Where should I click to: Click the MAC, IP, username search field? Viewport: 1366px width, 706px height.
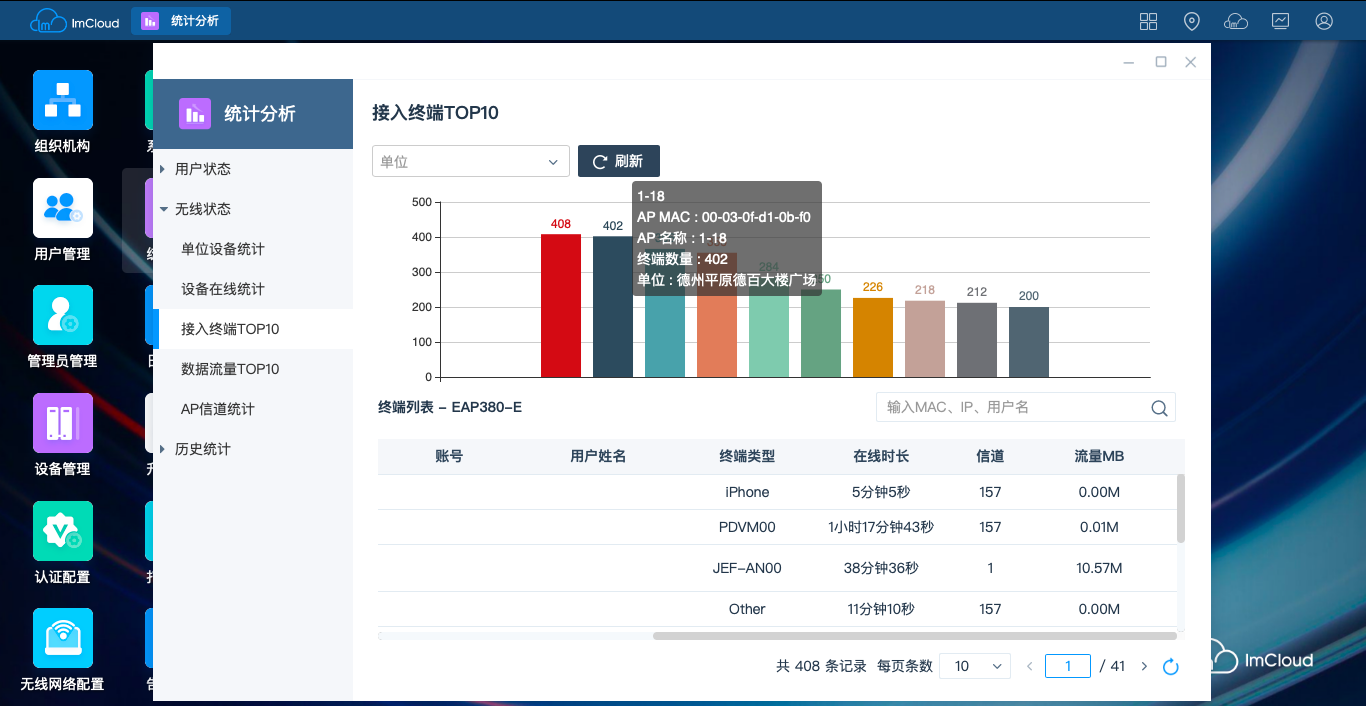coord(1012,407)
